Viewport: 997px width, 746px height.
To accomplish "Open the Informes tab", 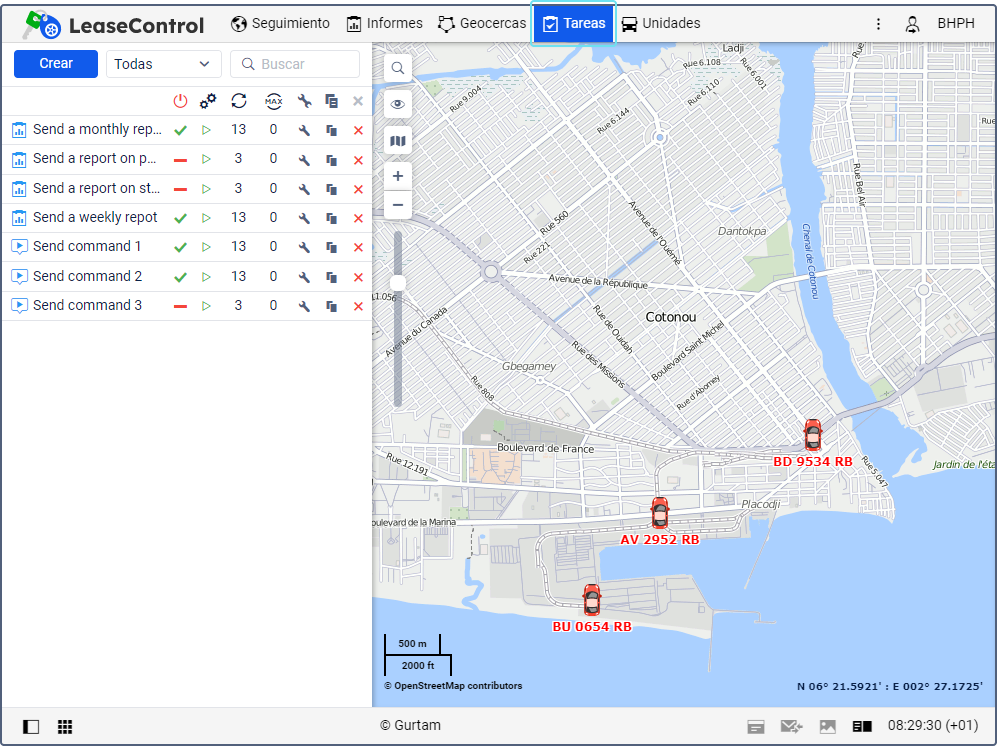I will pyautogui.click(x=385, y=24).
